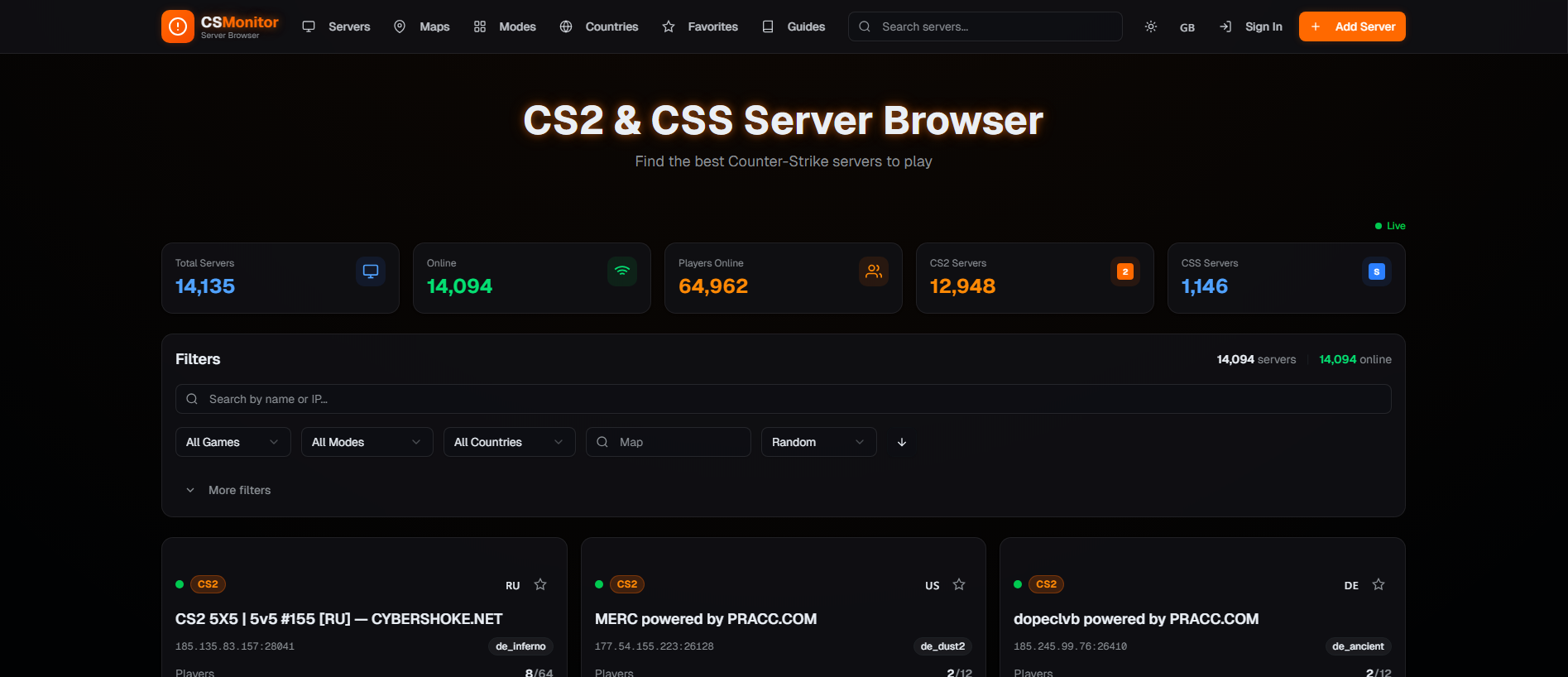Click the Total Servers monitor icon

tap(371, 271)
